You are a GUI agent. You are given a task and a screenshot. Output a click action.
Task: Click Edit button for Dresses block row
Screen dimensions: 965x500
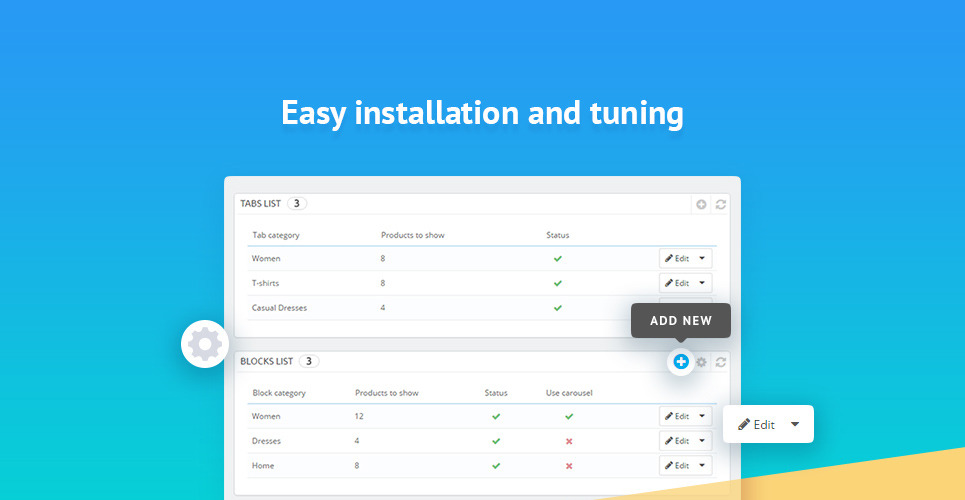coord(677,441)
